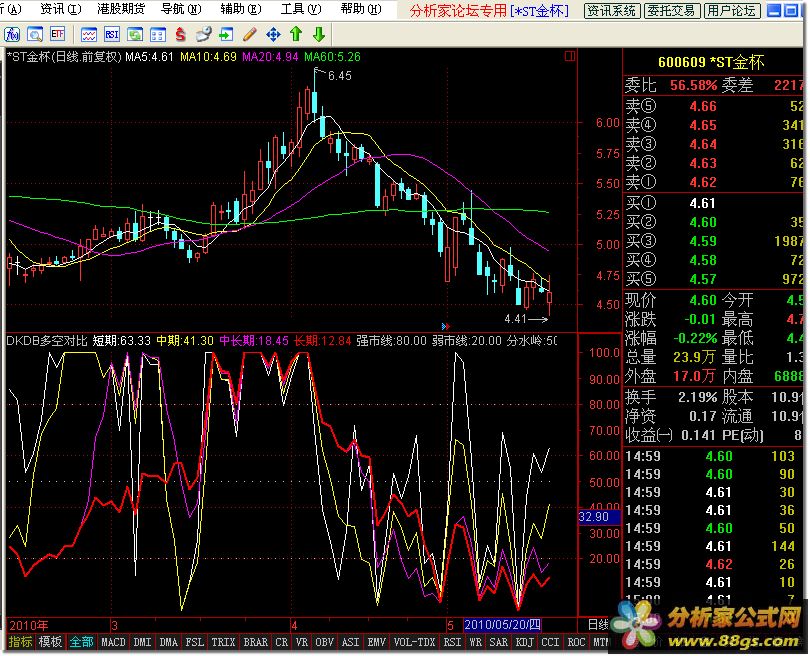The width and height of the screenshot is (810, 656).
Task: Open the 帮助(H) menu
Action: point(361,9)
